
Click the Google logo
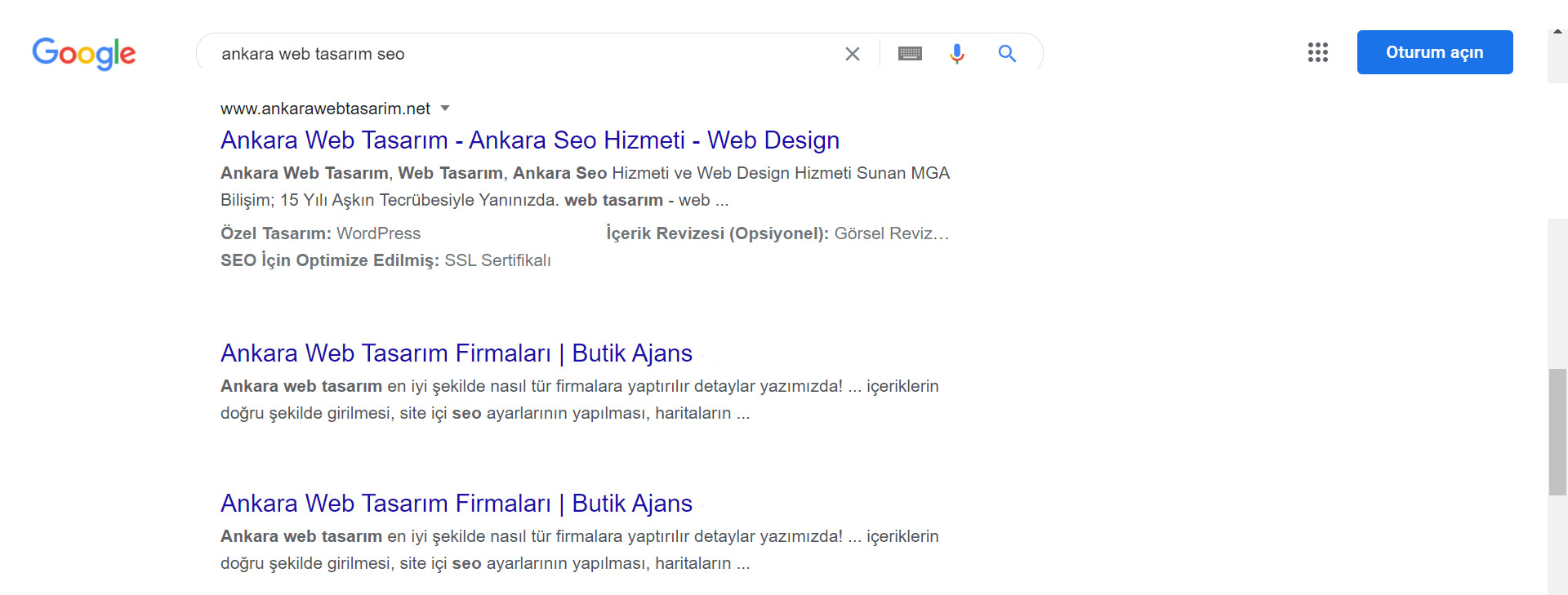click(x=84, y=54)
